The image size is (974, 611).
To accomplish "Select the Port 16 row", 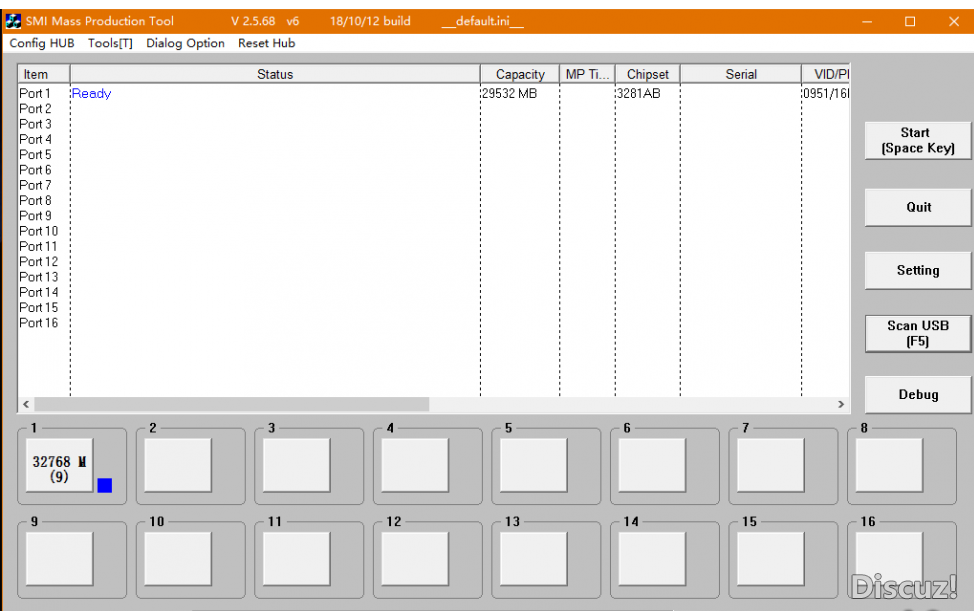I will click(x=434, y=323).
